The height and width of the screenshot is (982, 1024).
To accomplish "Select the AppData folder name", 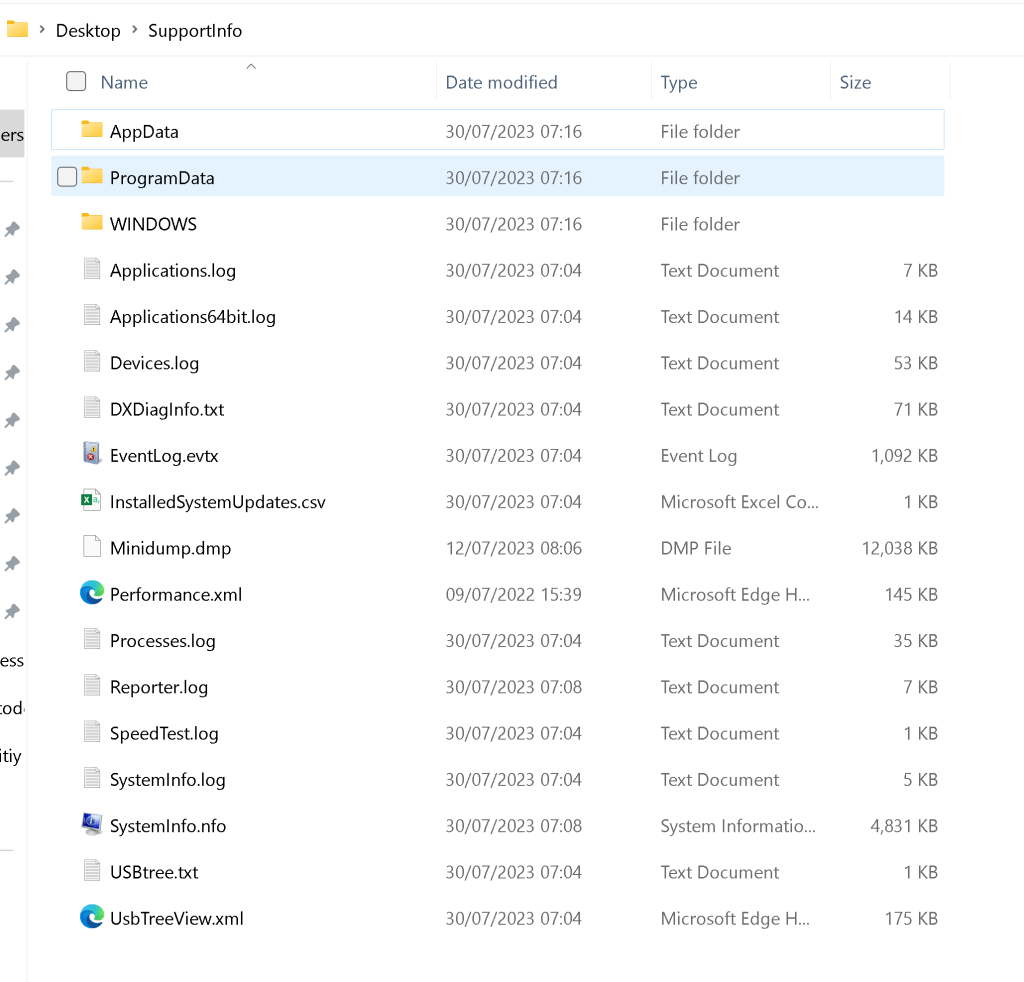I will [144, 132].
